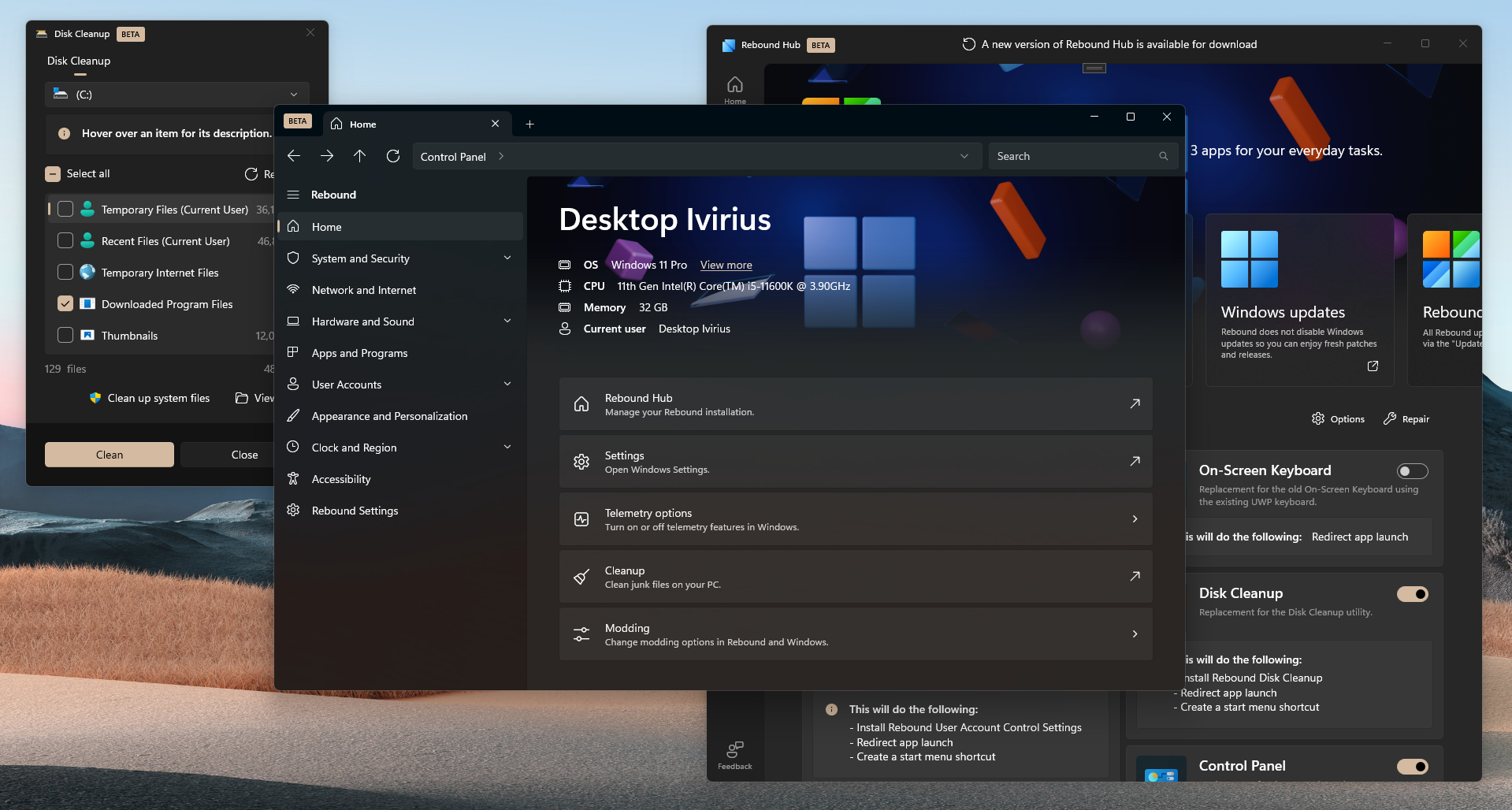Disable the Disk Cleanup toggle
This screenshot has height=810, width=1512.
(1412, 594)
